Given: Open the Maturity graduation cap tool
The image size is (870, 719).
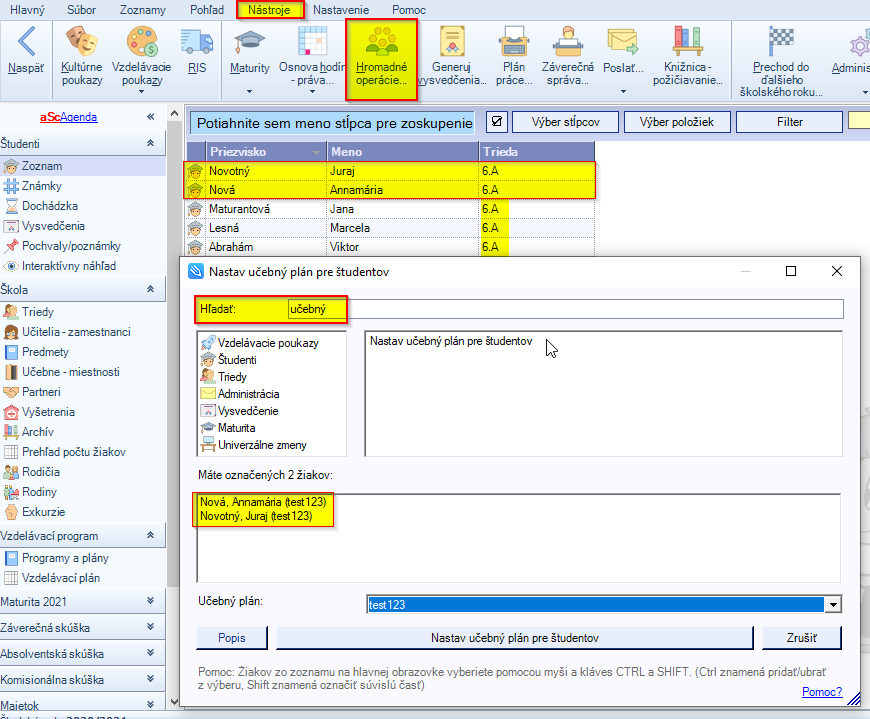Looking at the screenshot, I should pos(249,42).
